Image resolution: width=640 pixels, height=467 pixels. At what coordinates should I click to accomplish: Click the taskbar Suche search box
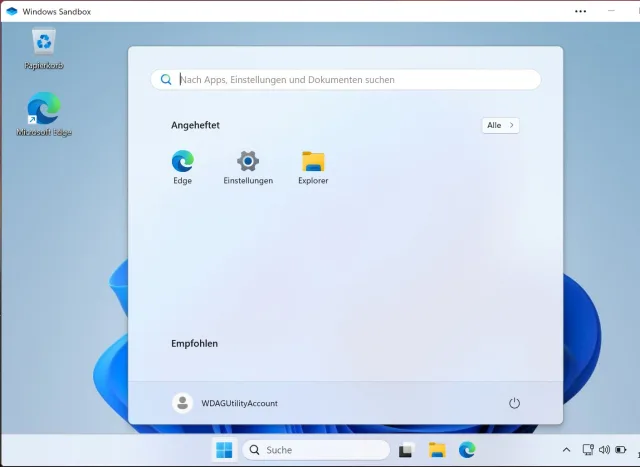click(316, 450)
